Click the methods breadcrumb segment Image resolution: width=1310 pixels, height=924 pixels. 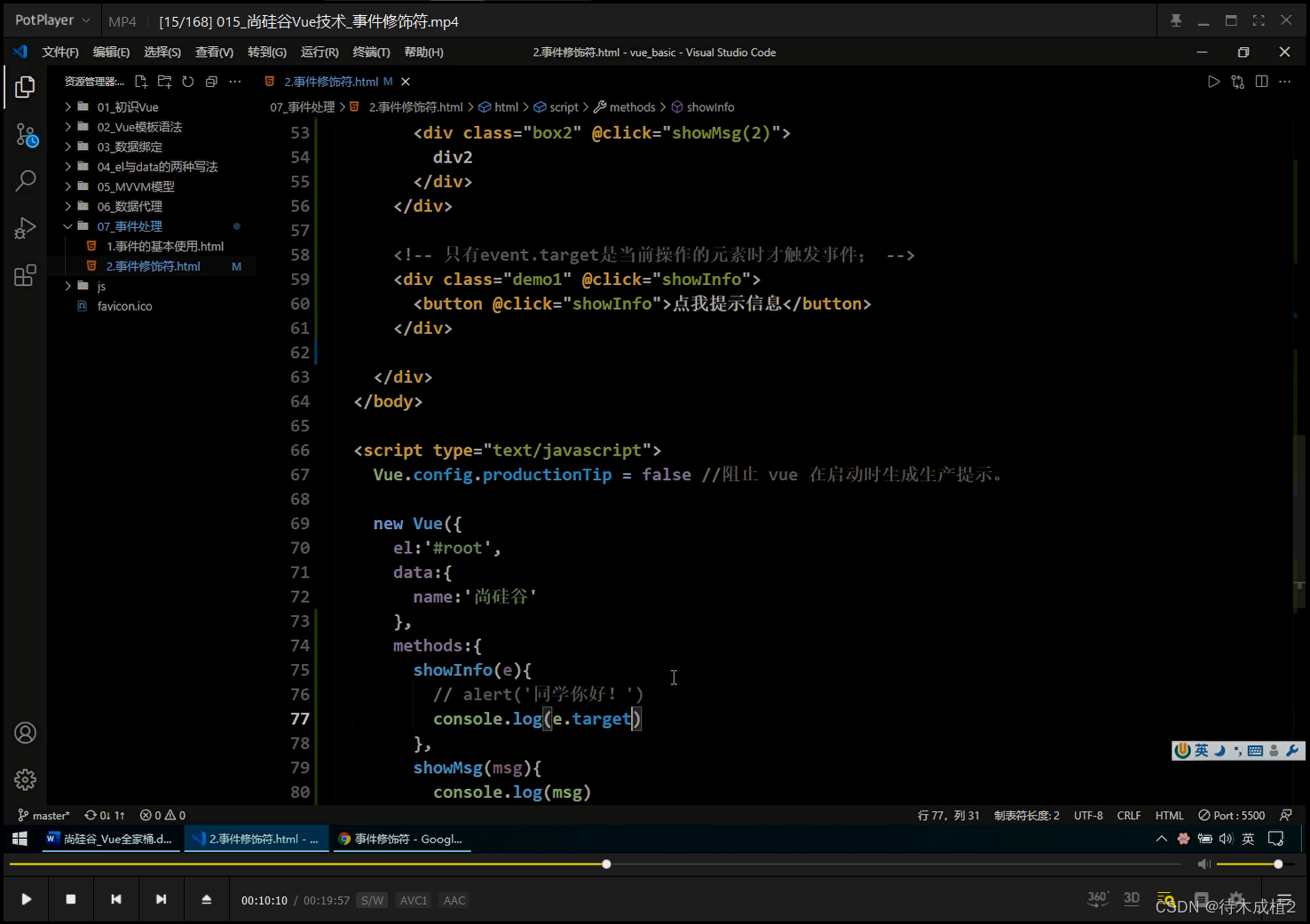[625, 107]
